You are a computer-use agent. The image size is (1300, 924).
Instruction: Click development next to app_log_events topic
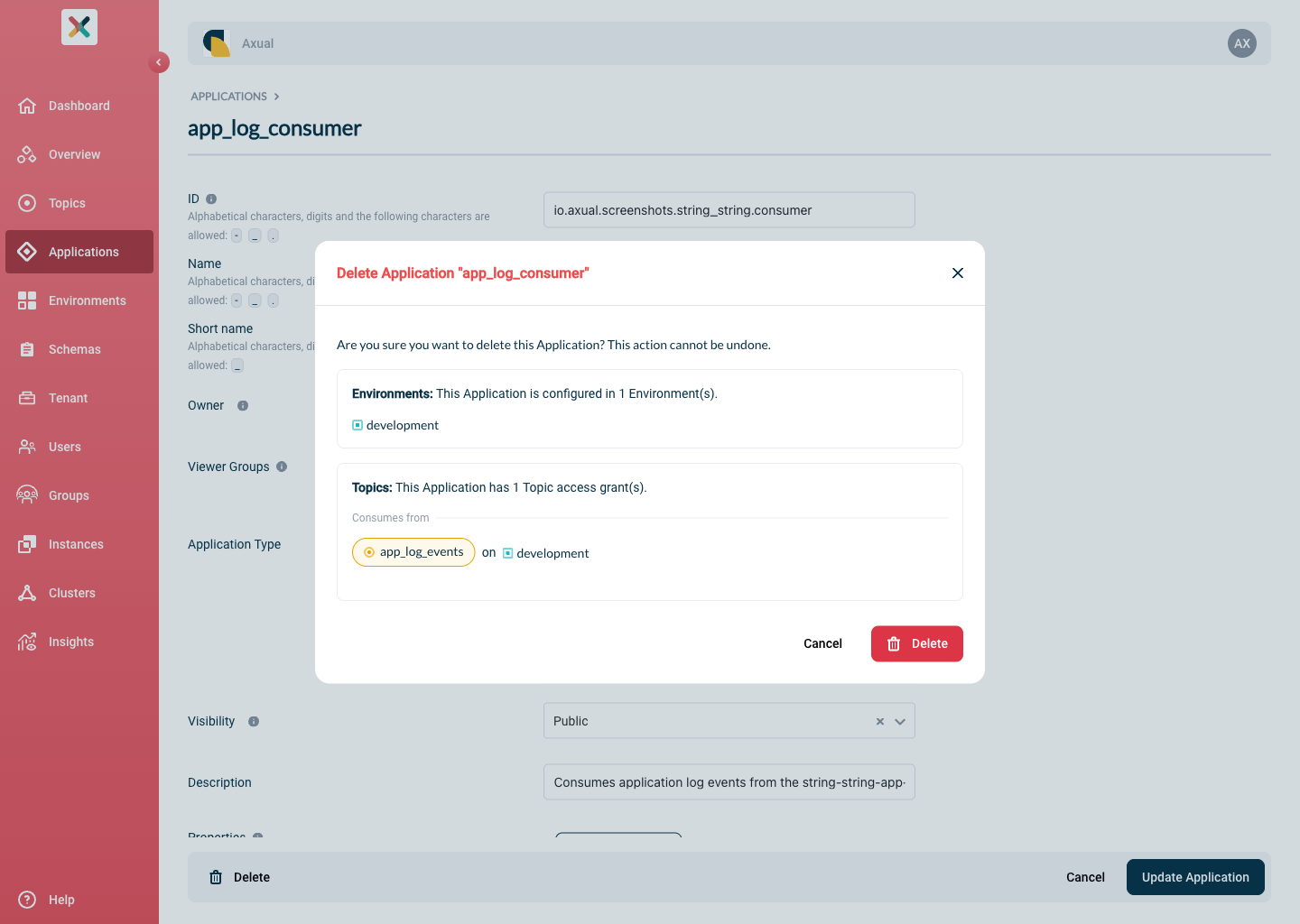(545, 553)
